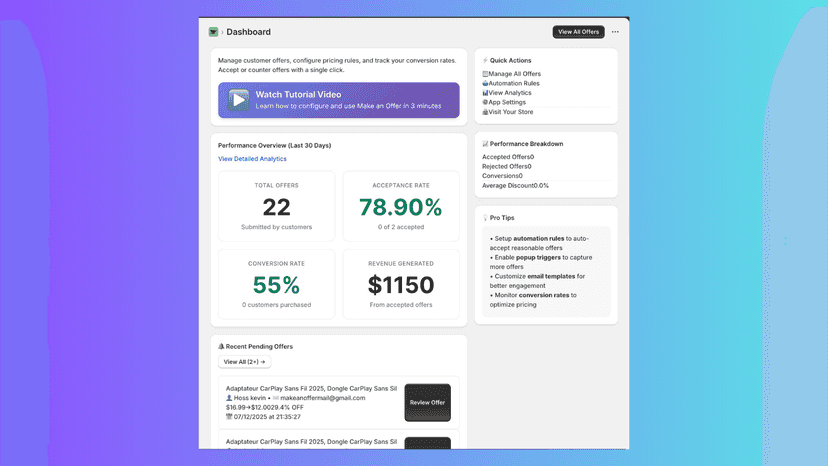The width and height of the screenshot is (828, 466).
Task: Click the 'From accepted offers' caption
Action: [401, 305]
